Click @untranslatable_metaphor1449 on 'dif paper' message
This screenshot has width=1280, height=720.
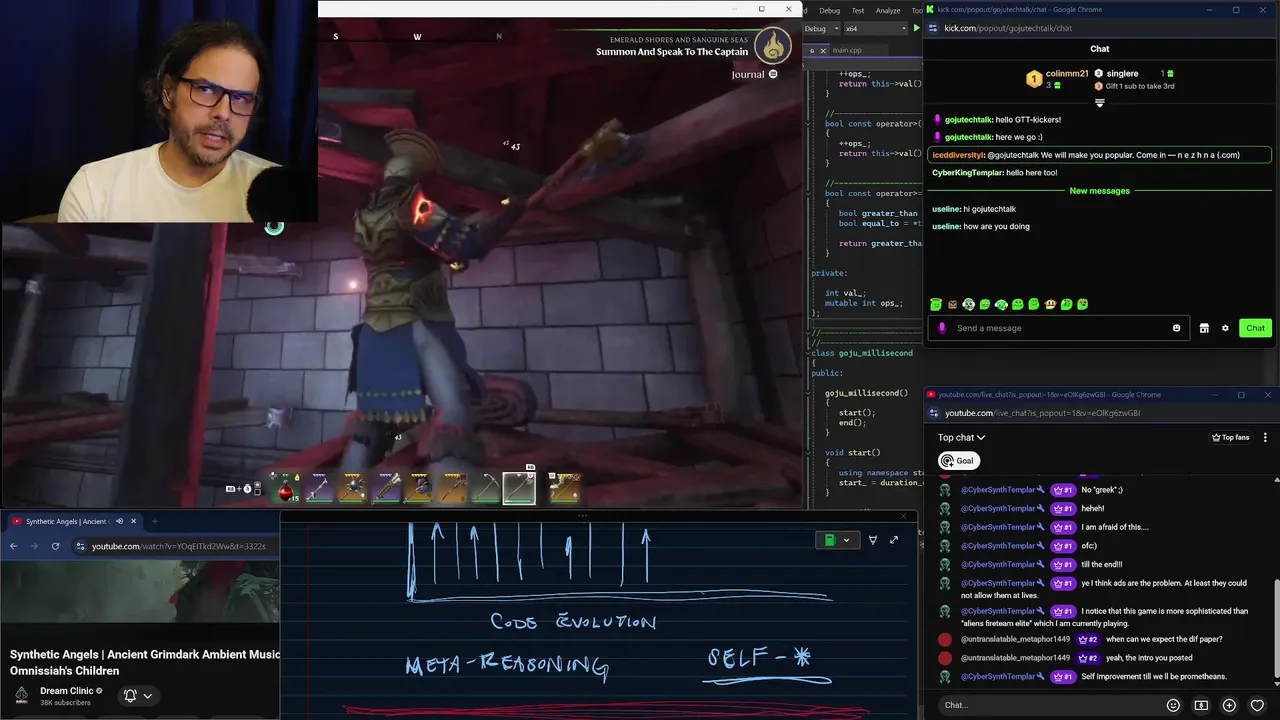1015,639
